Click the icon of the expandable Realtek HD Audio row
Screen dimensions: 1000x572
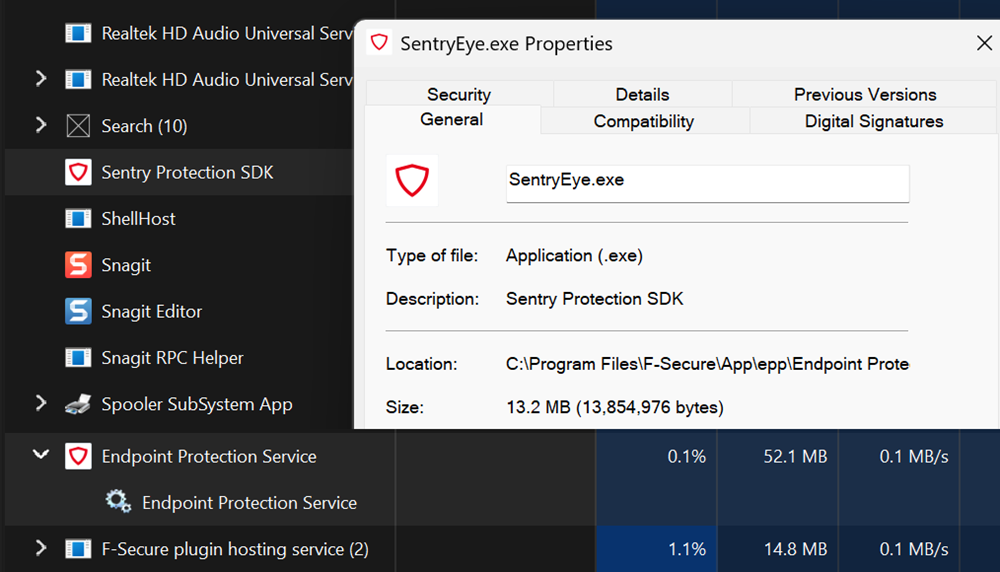pos(78,80)
